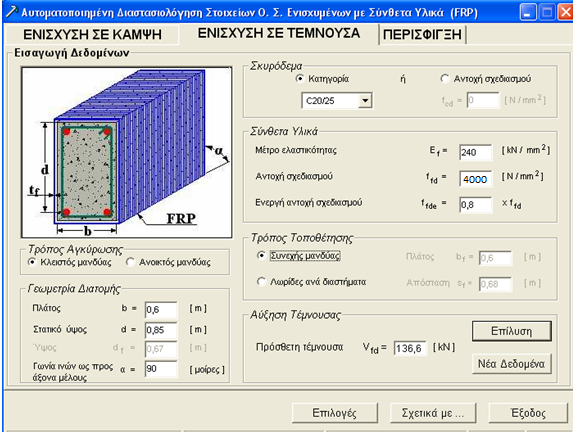Minimize the FRP application window
Screen dimensions: 573x432
[x=528, y=12]
